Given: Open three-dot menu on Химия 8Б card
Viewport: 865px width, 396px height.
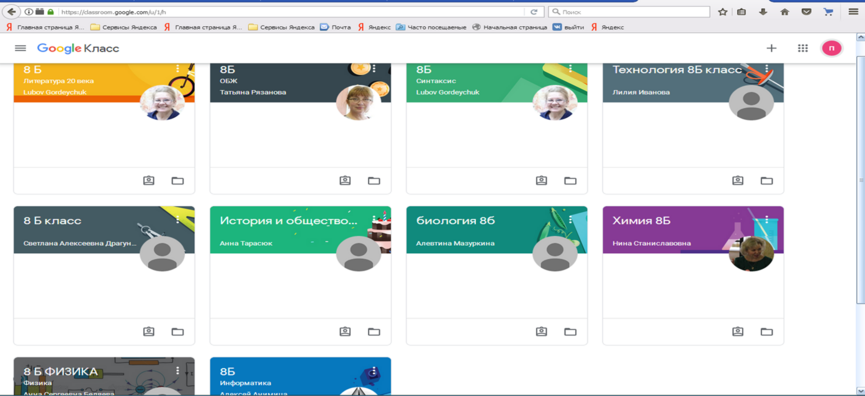Looking at the screenshot, I should tap(767, 220).
